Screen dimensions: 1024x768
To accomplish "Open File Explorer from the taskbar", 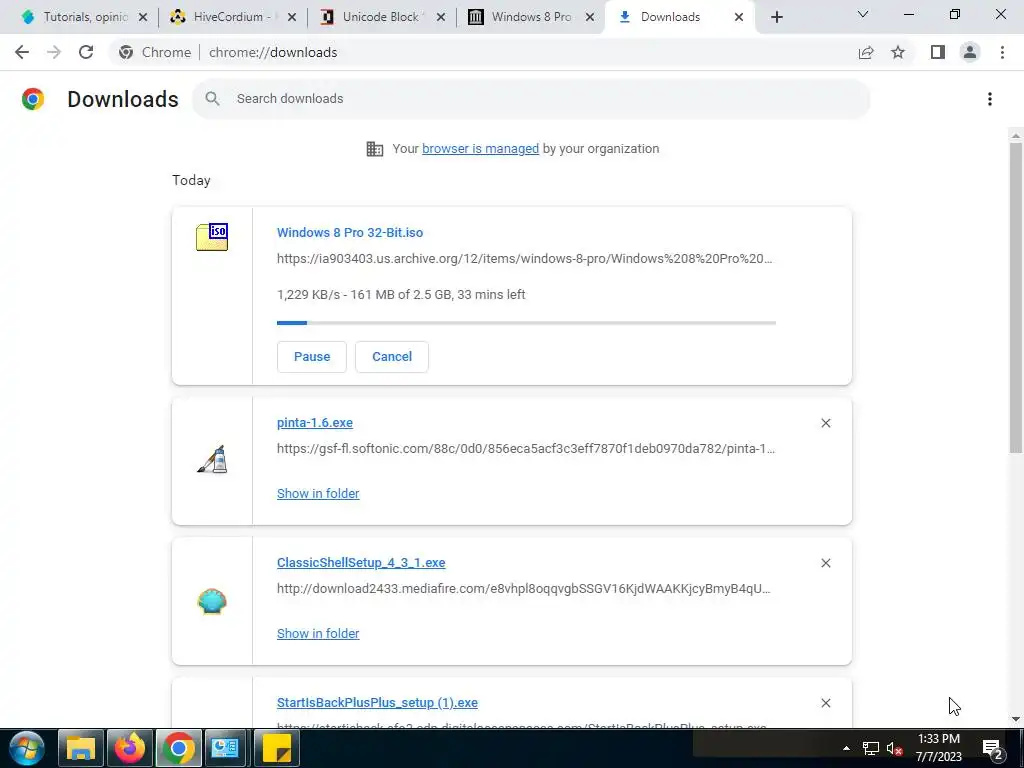I will (x=81, y=748).
